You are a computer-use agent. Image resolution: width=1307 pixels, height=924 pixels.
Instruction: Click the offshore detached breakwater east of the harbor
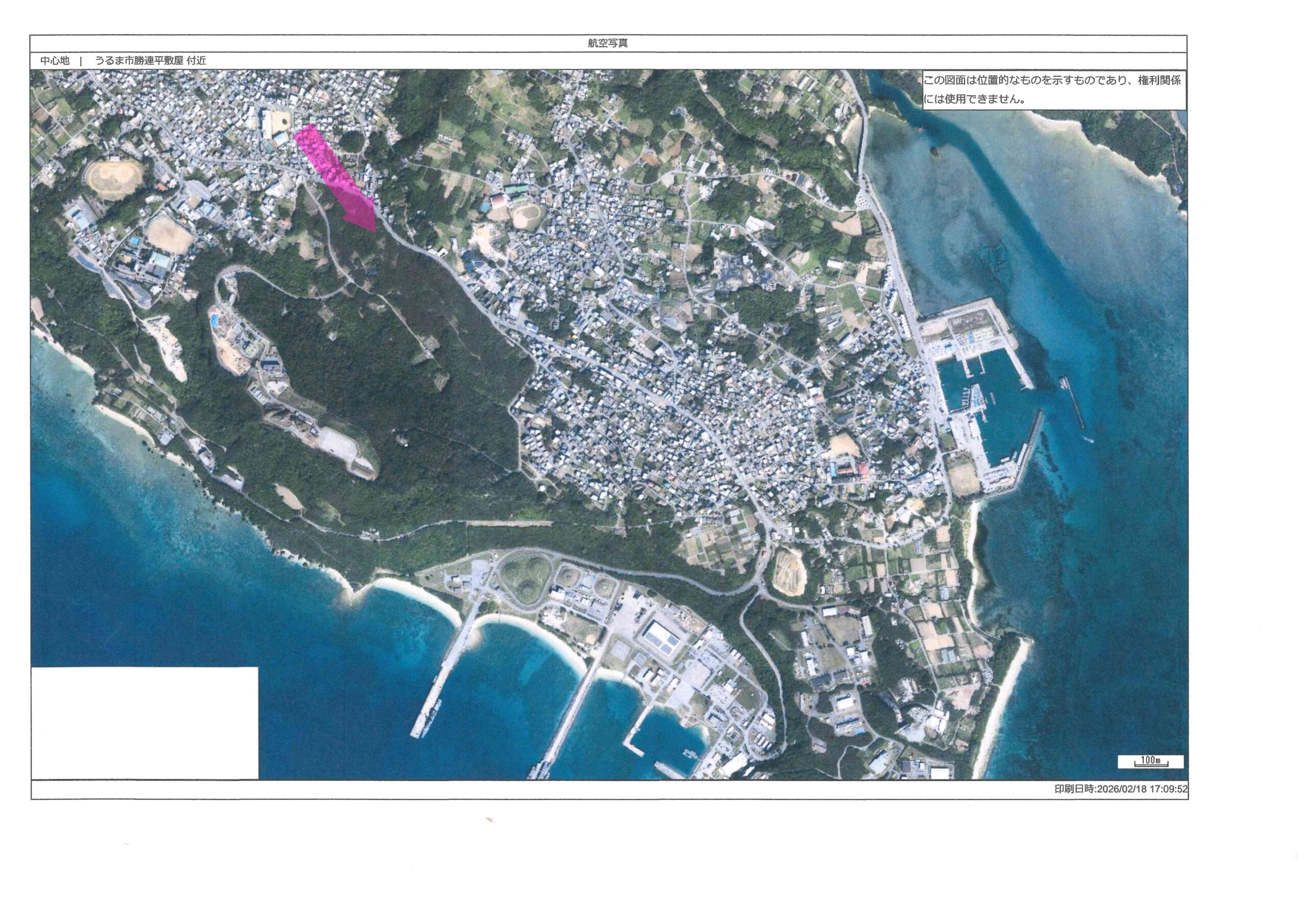point(1074,402)
